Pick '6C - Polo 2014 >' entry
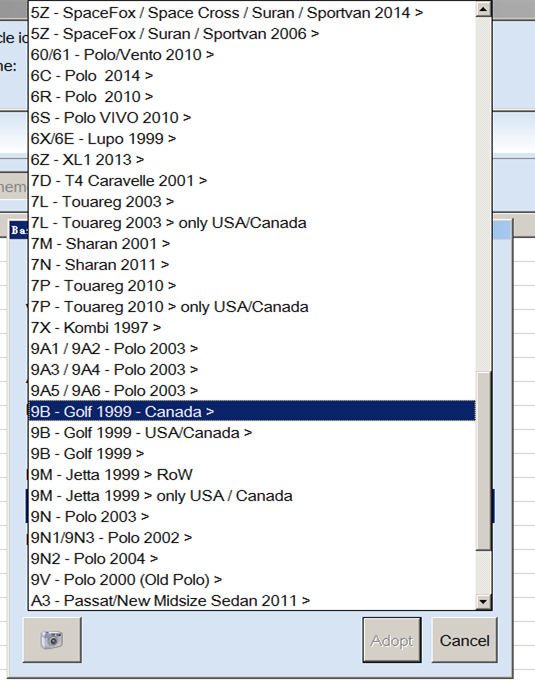 click(x=252, y=76)
